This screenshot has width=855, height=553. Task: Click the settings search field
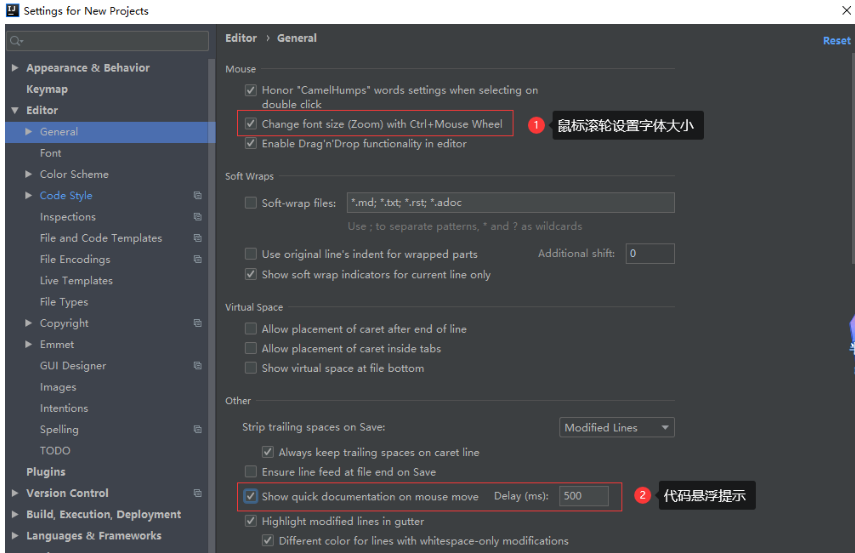tap(107, 41)
